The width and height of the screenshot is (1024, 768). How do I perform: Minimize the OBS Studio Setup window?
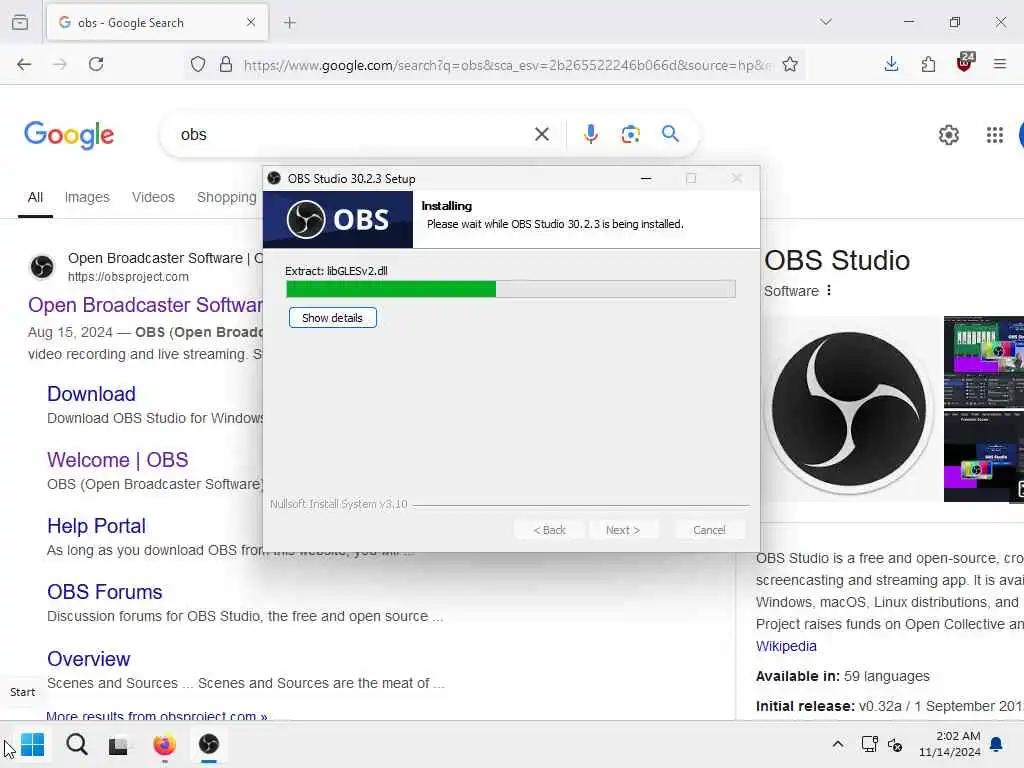[646, 178]
